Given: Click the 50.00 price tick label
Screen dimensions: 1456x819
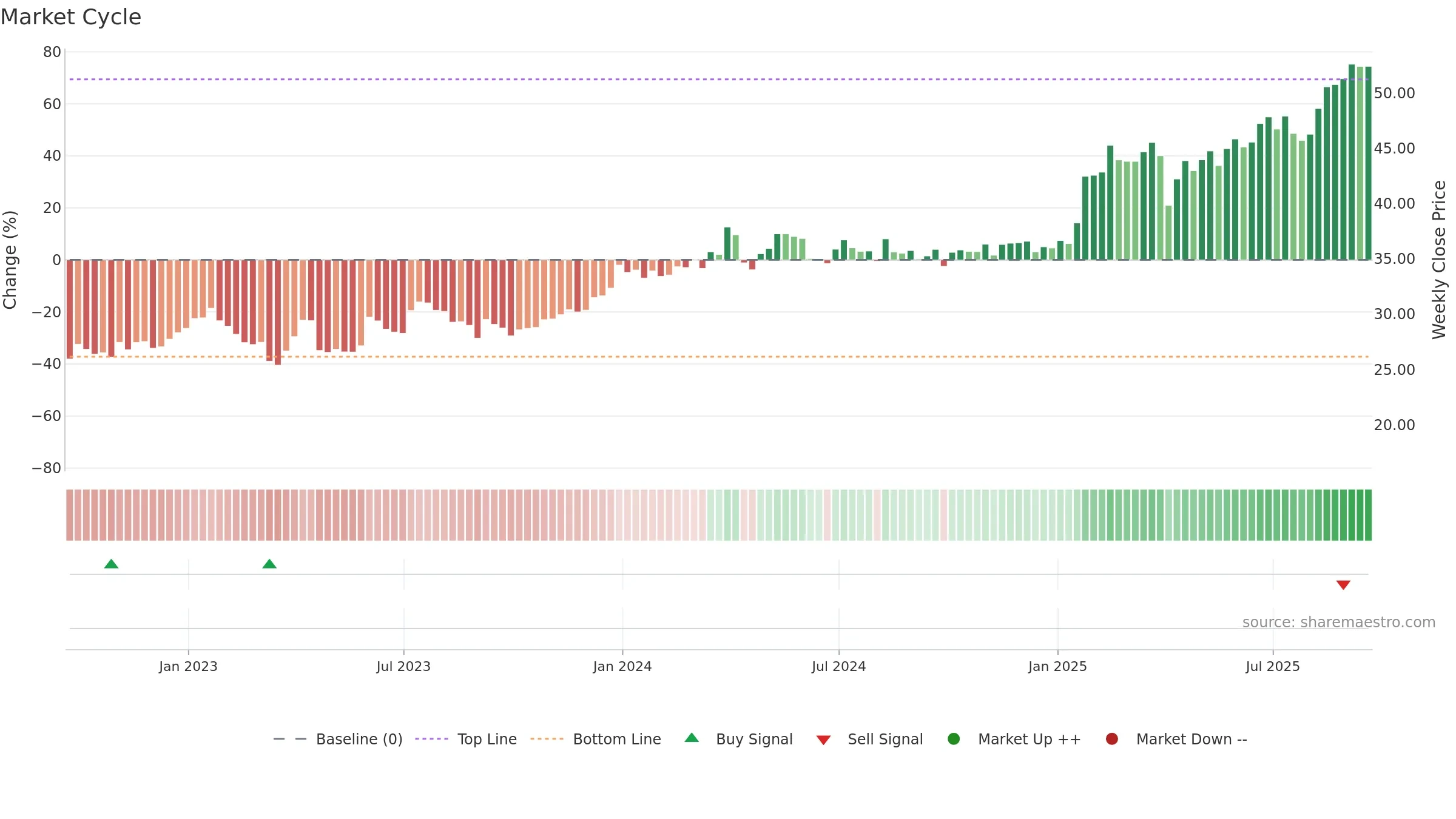Looking at the screenshot, I should pos(1395,93).
